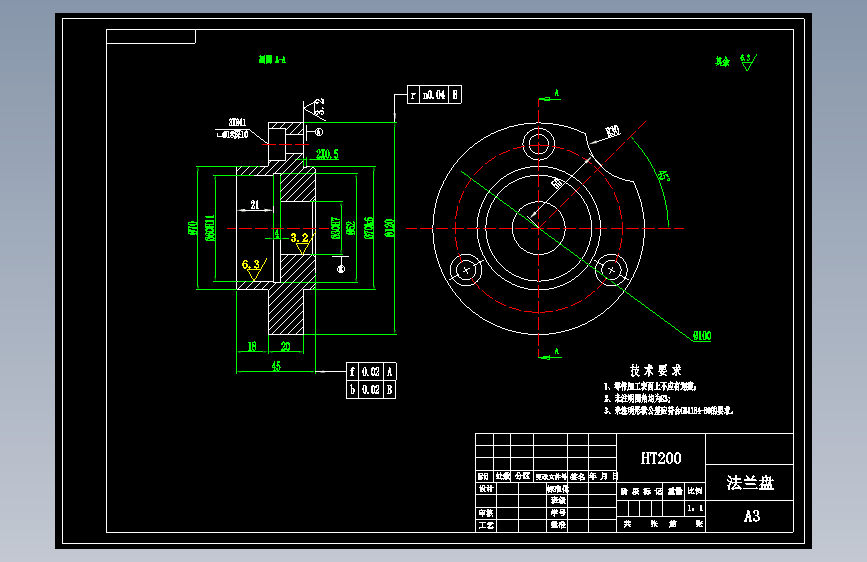Select the 0.02 A tolerance frame
This screenshot has width=867, height=562.
[371, 372]
